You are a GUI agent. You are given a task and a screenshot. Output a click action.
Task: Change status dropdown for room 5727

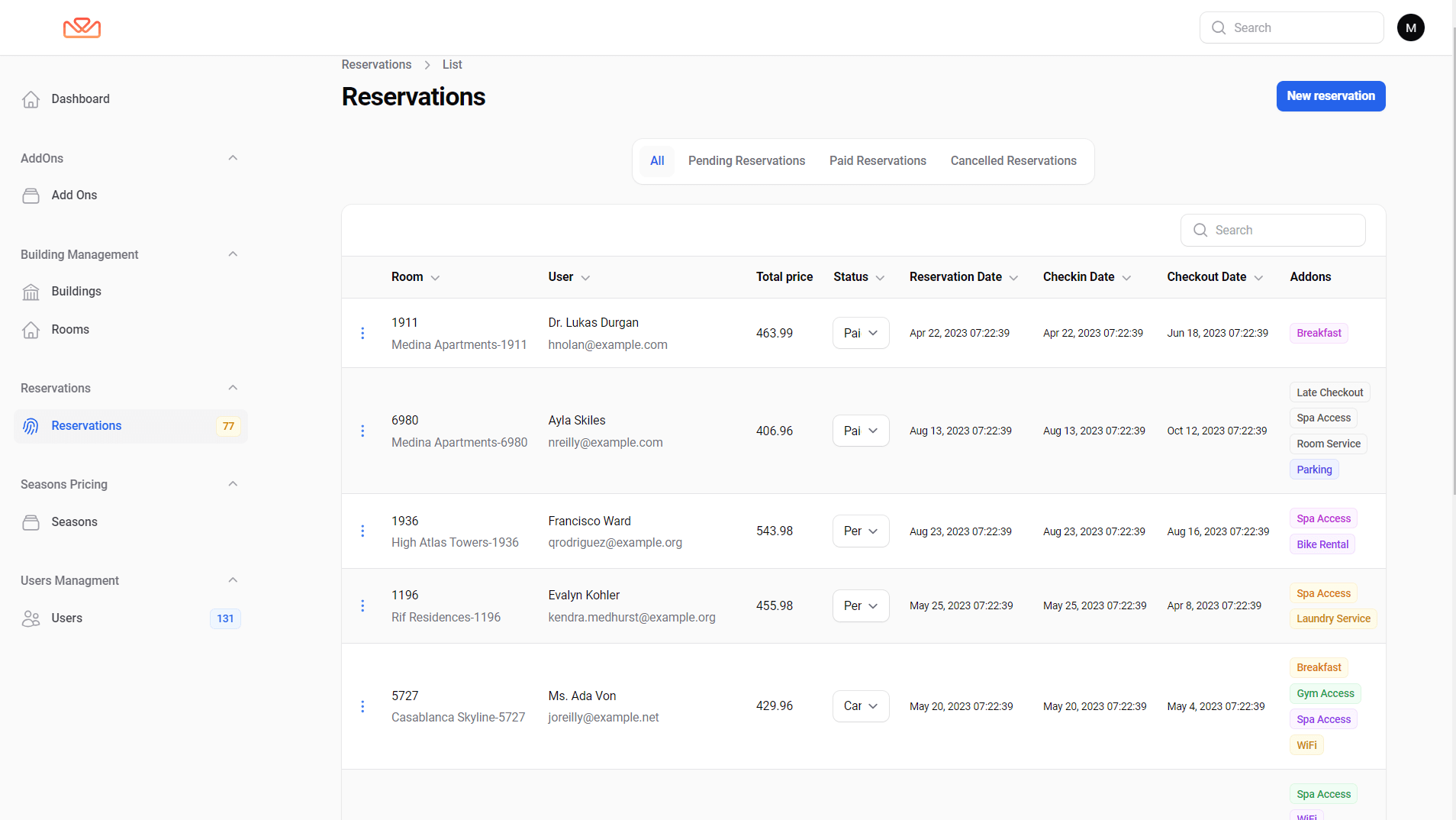point(860,706)
